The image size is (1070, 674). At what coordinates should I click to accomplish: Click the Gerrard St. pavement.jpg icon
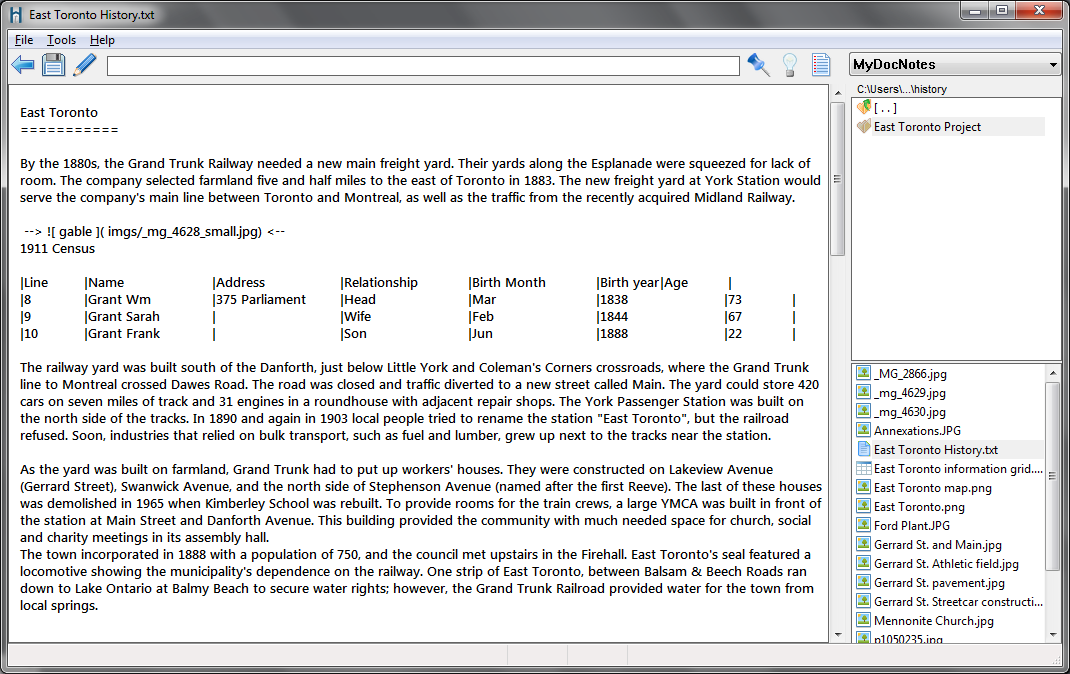tap(863, 583)
